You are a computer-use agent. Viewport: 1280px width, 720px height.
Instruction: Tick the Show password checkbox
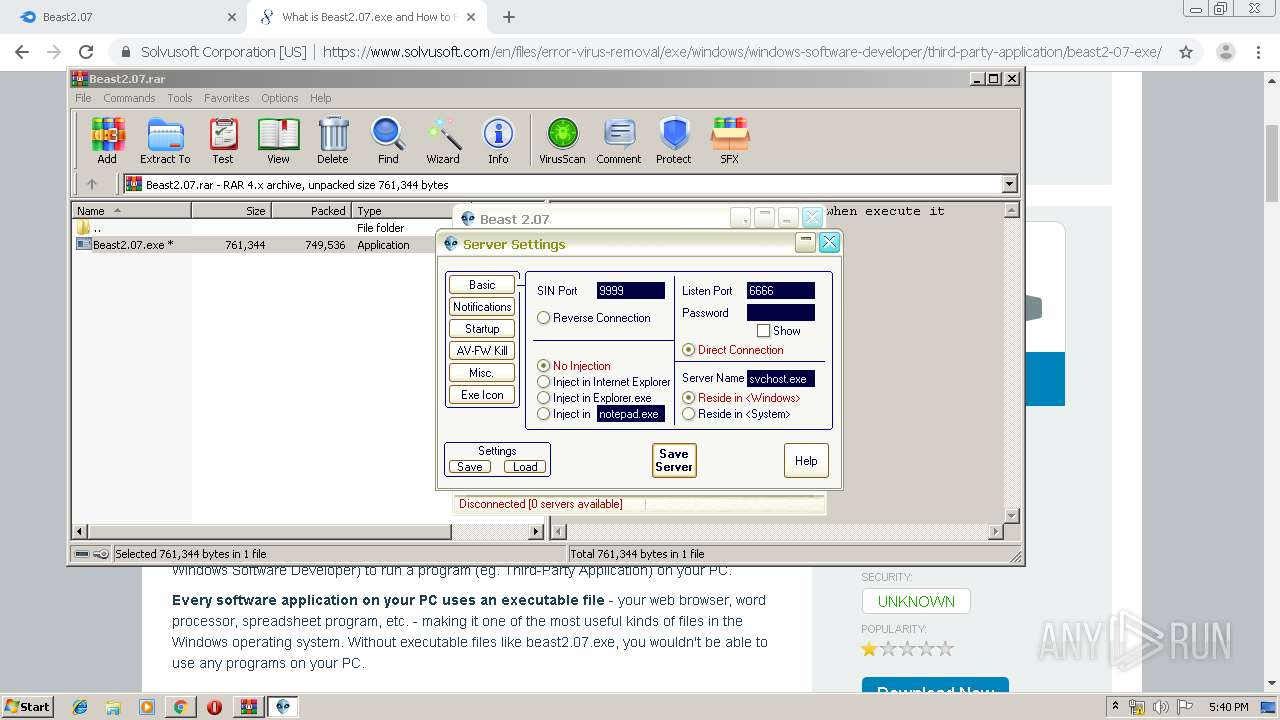pyautogui.click(x=764, y=331)
